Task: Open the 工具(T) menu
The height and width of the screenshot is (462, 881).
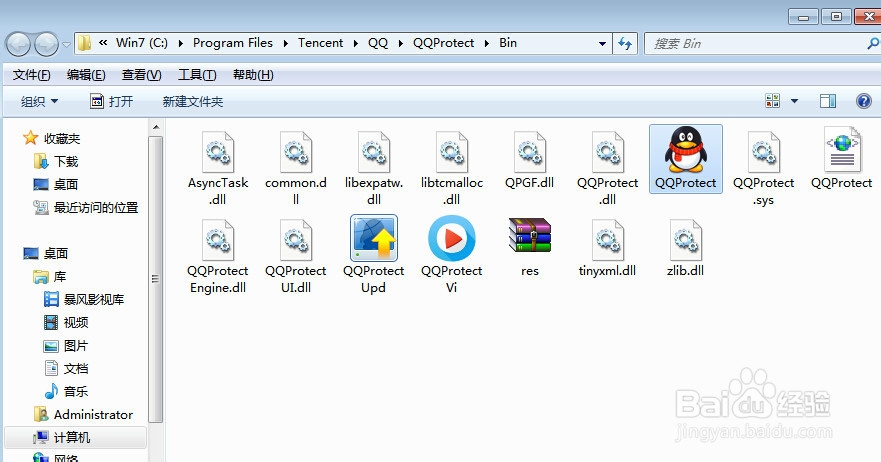Action: pos(197,75)
